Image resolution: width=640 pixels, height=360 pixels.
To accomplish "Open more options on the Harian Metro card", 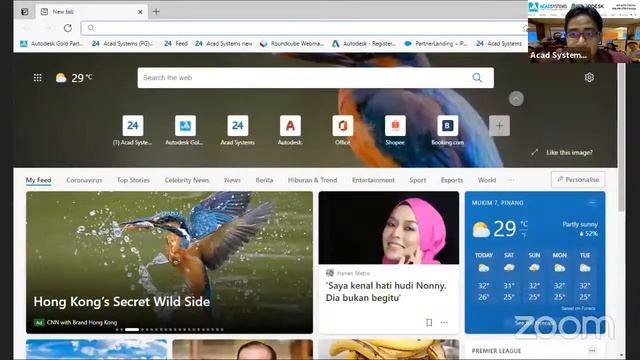I will (x=444, y=322).
